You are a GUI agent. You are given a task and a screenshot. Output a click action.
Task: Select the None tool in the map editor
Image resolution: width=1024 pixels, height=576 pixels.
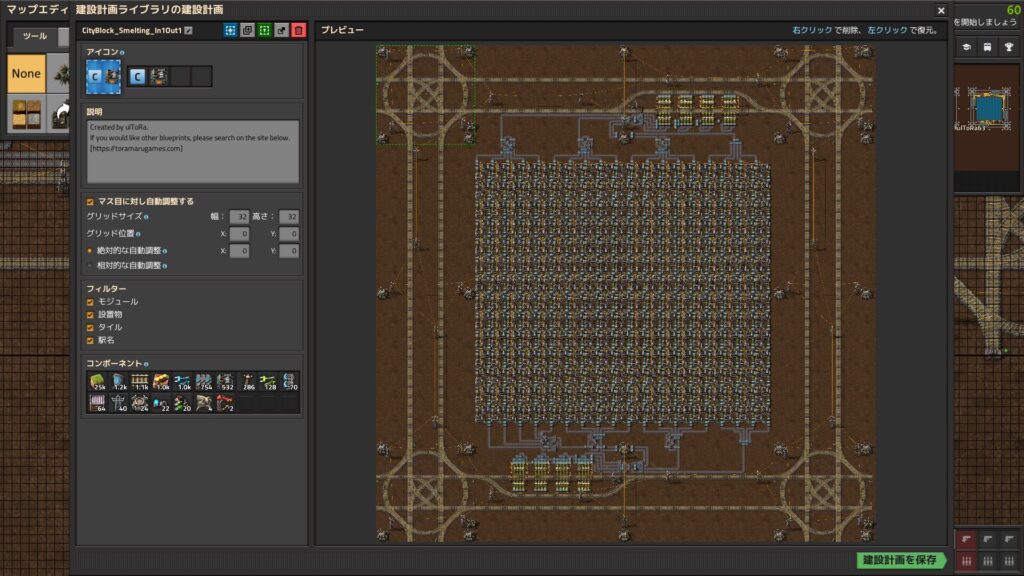click(x=26, y=74)
